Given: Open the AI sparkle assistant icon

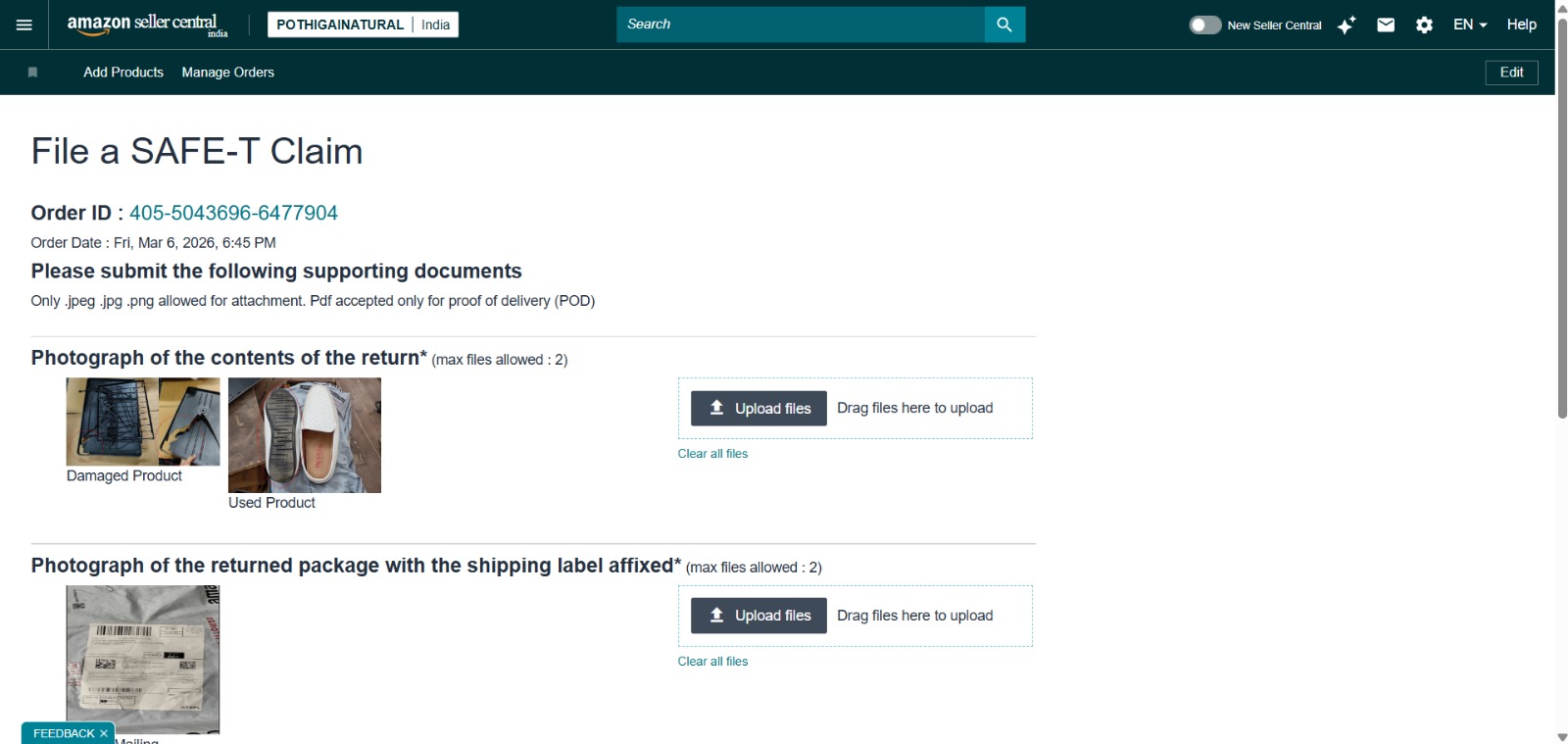Looking at the screenshot, I should coord(1347,25).
